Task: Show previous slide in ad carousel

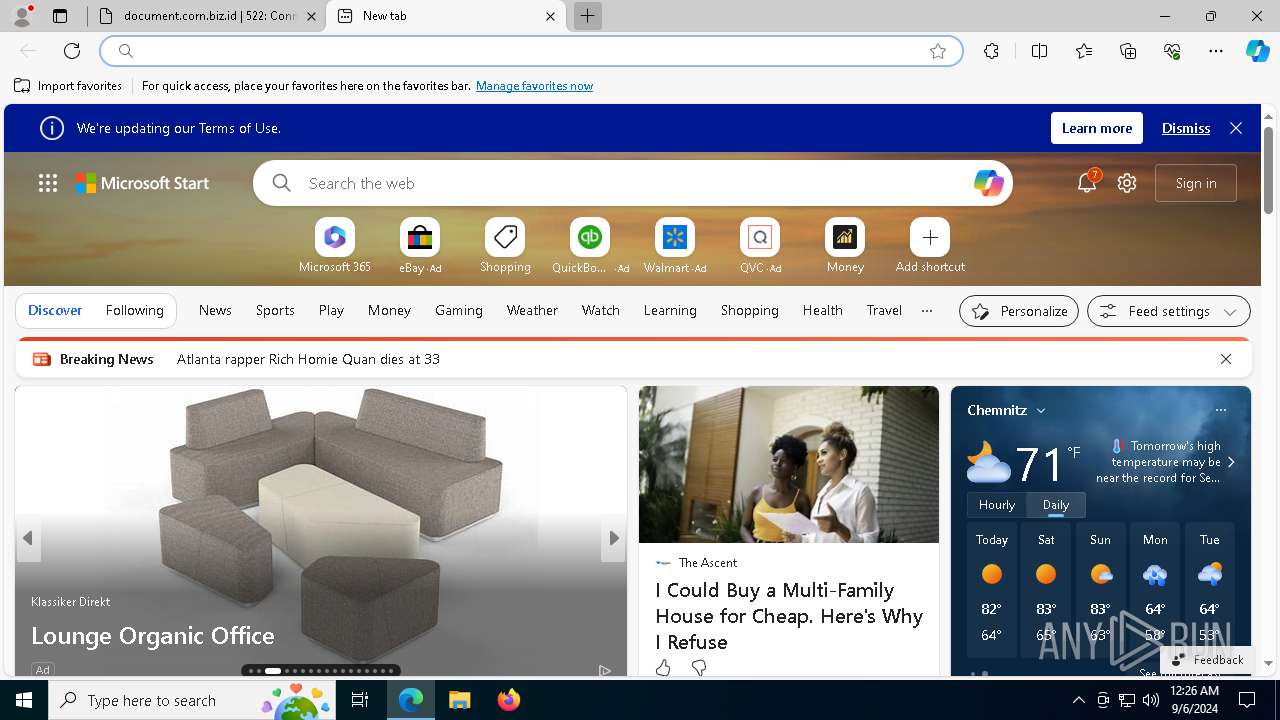Action: (27, 538)
